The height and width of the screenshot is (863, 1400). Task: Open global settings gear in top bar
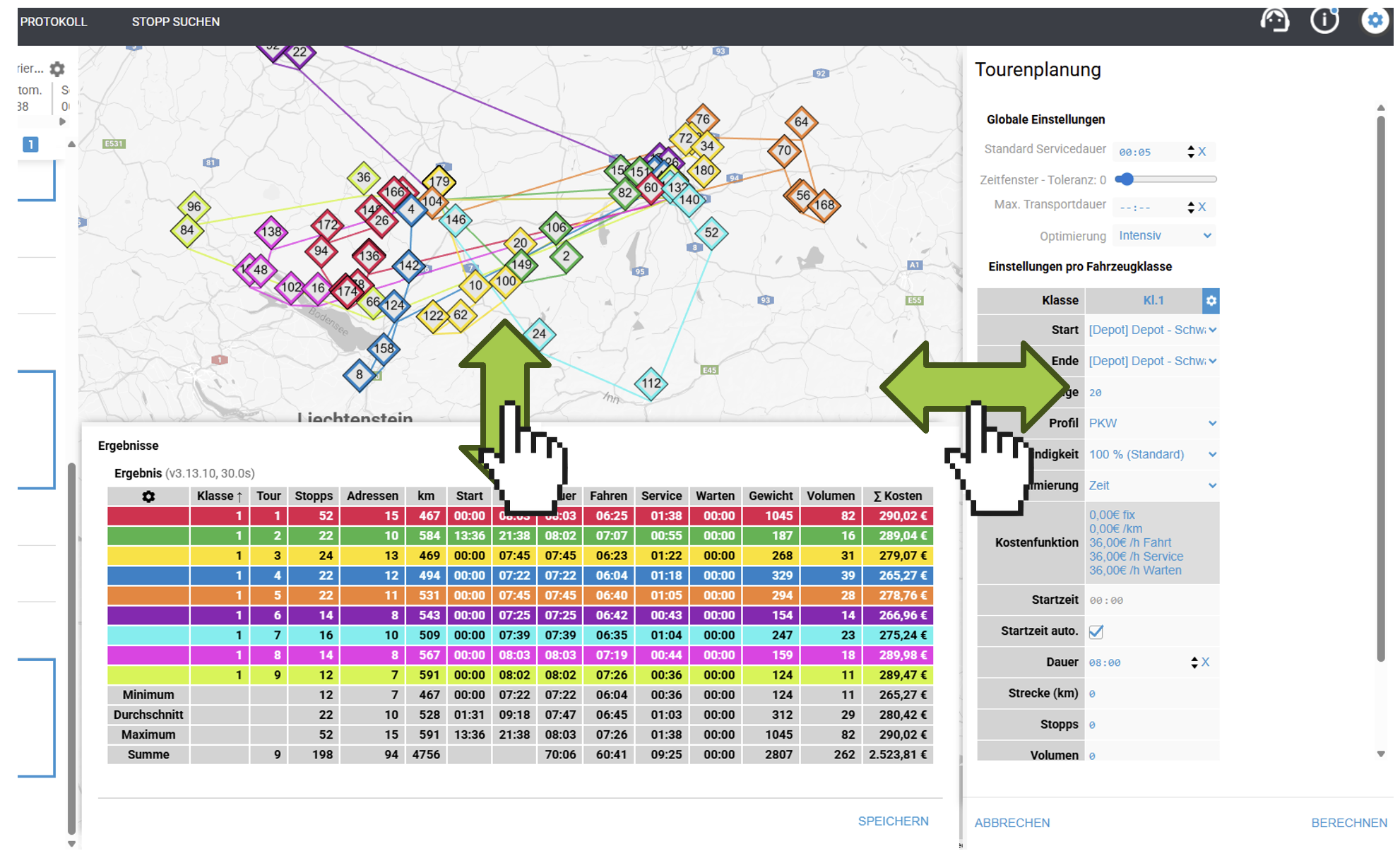click(x=1375, y=21)
